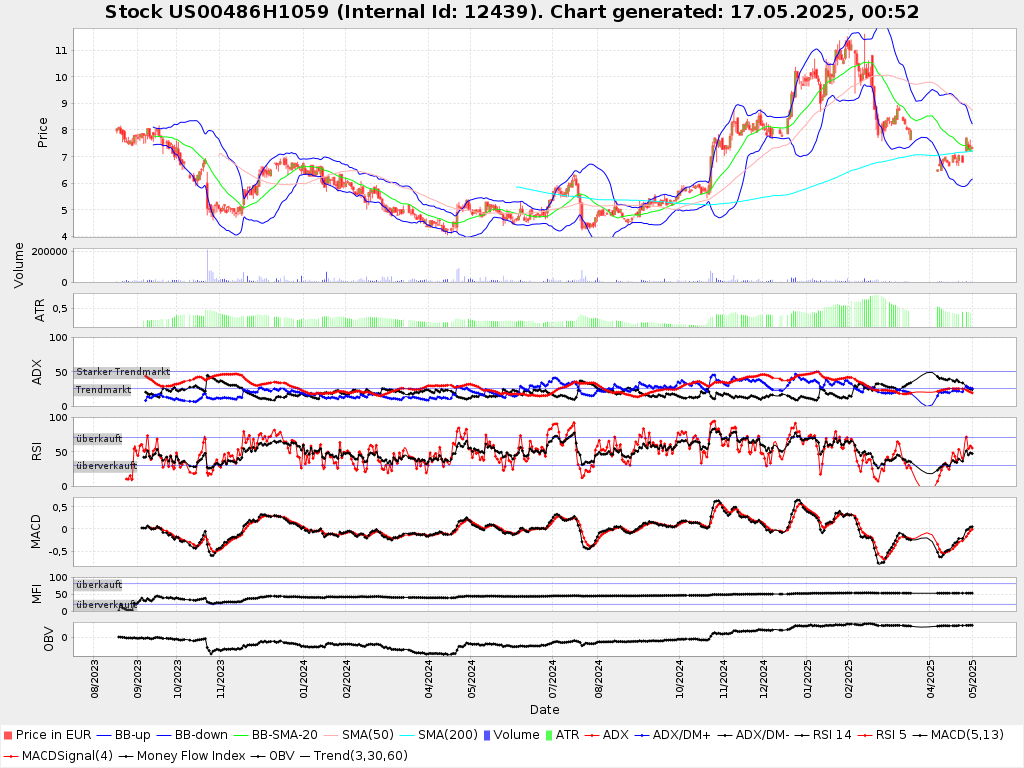Click the 01/2025 date tick label

(x=807, y=679)
